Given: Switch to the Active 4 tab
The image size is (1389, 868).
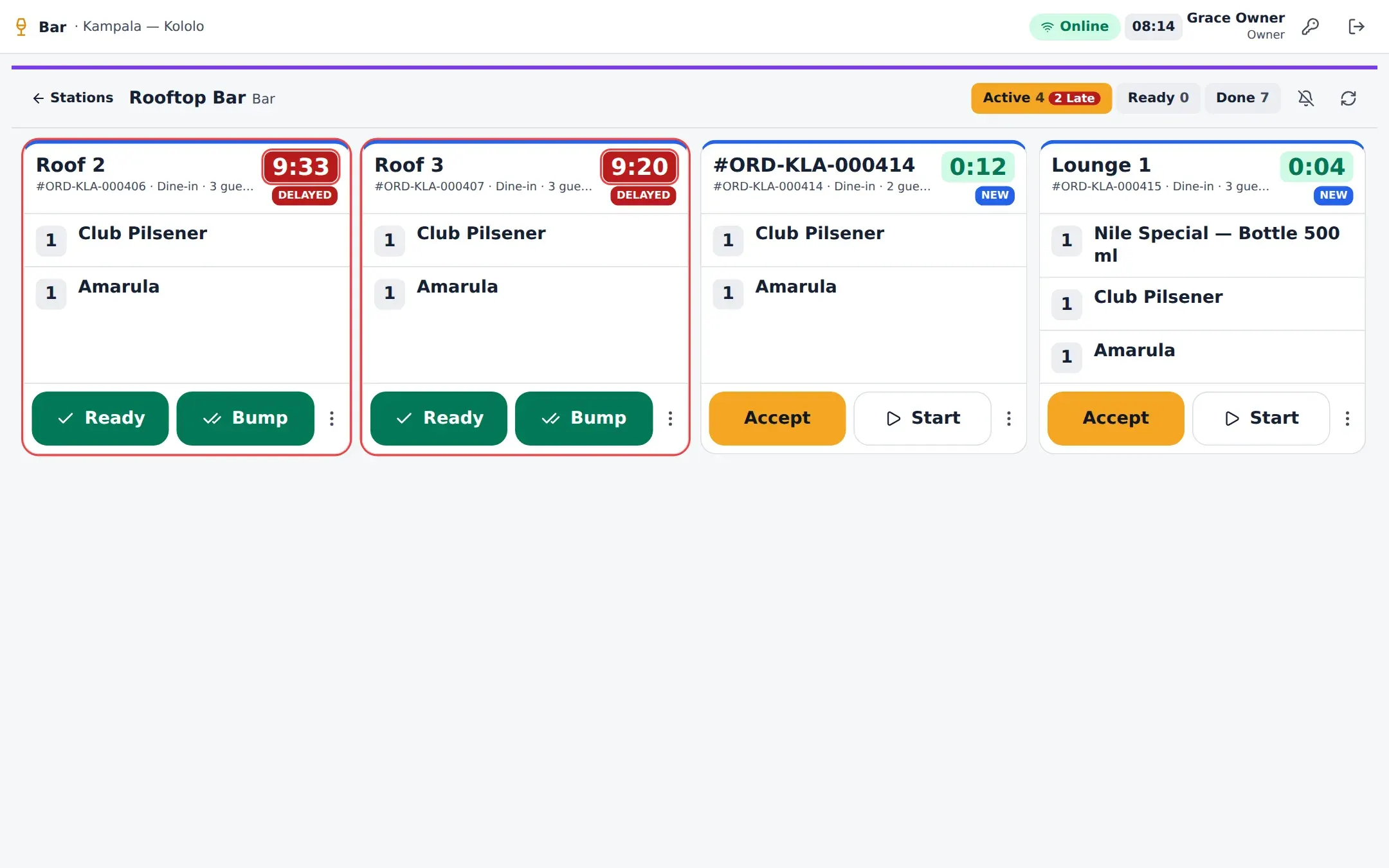Looking at the screenshot, I should [x=1041, y=98].
